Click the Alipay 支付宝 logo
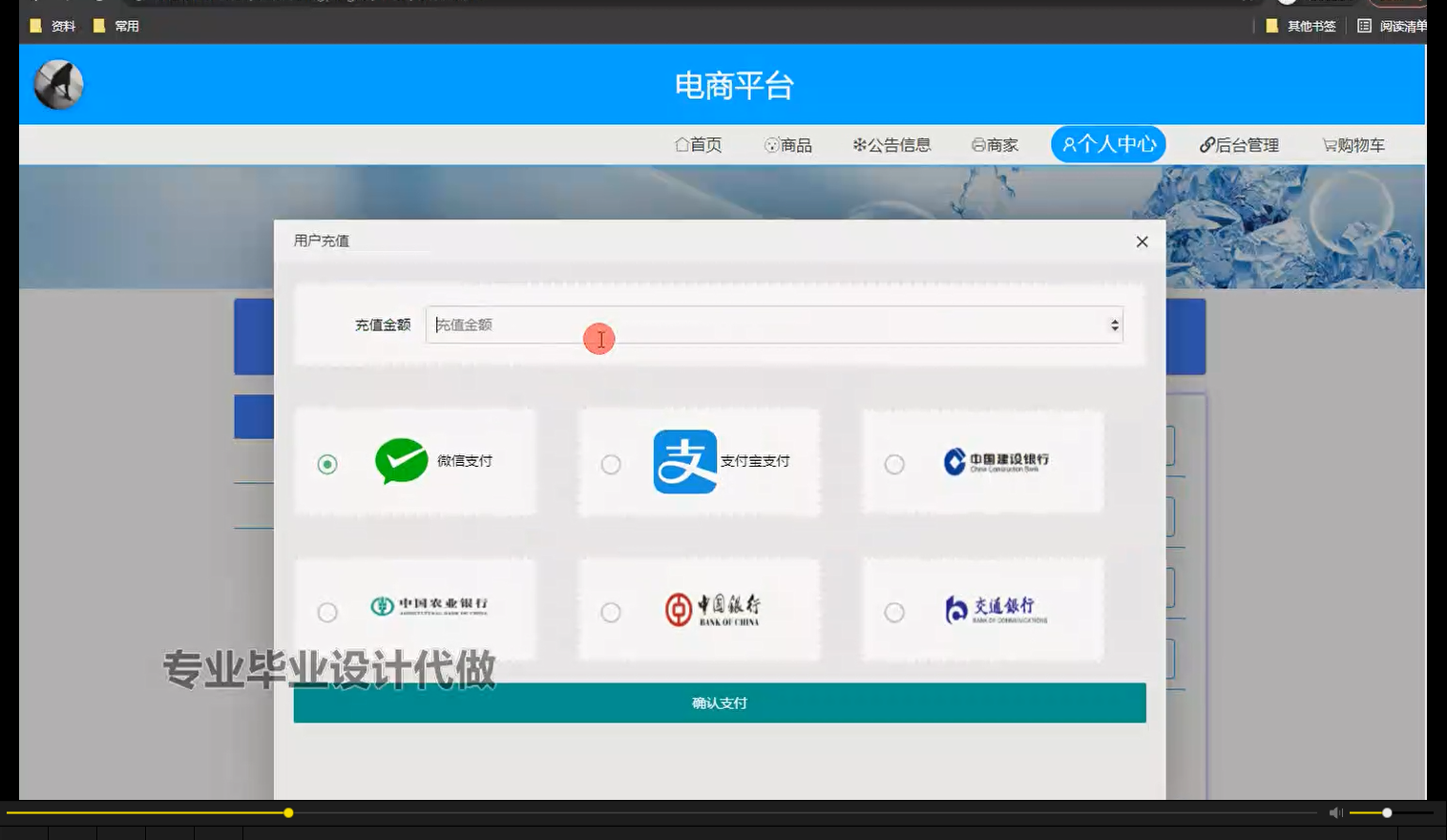The width and height of the screenshot is (1447, 840). click(x=683, y=462)
